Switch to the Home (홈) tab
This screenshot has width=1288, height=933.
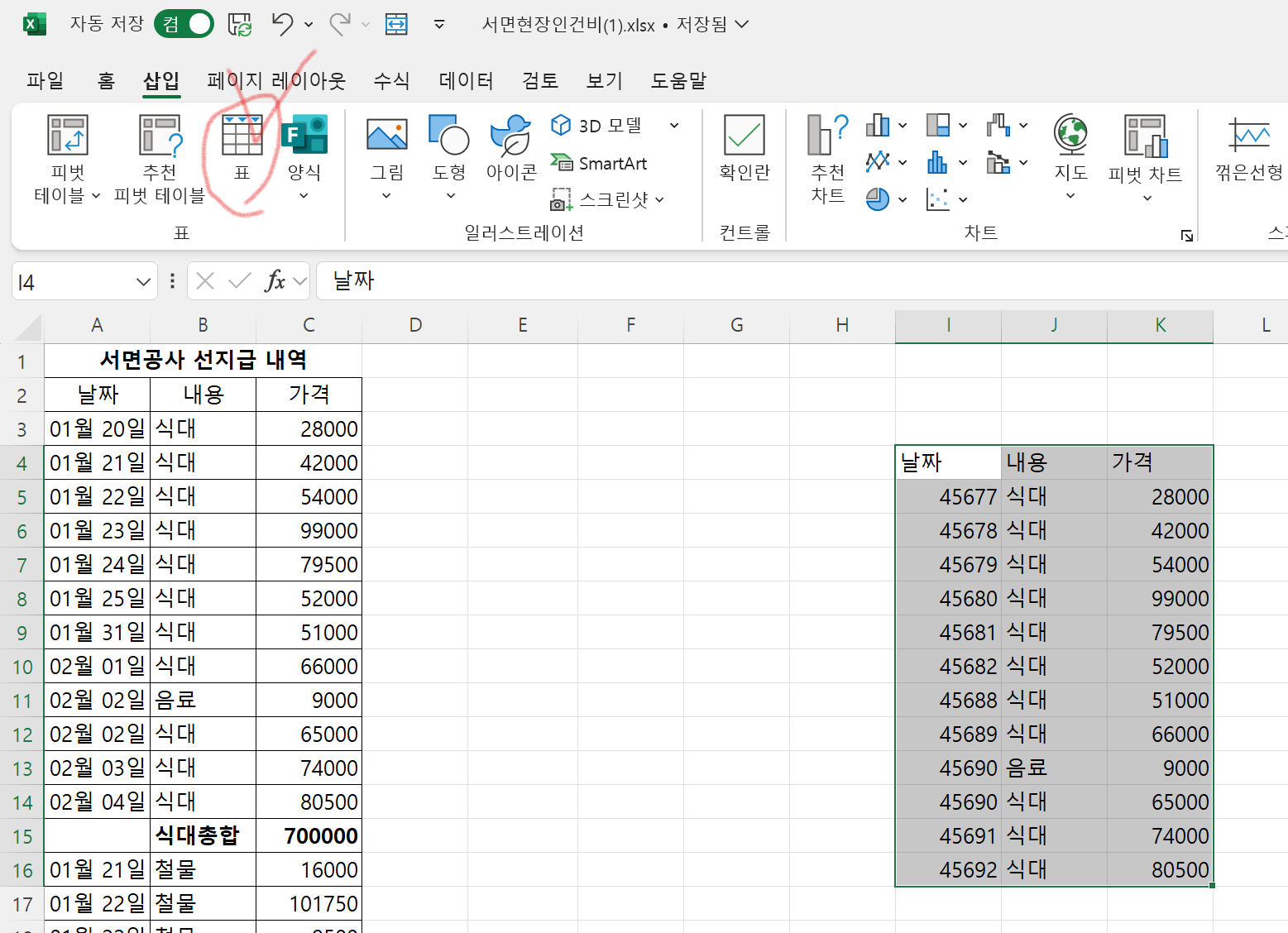click(106, 80)
